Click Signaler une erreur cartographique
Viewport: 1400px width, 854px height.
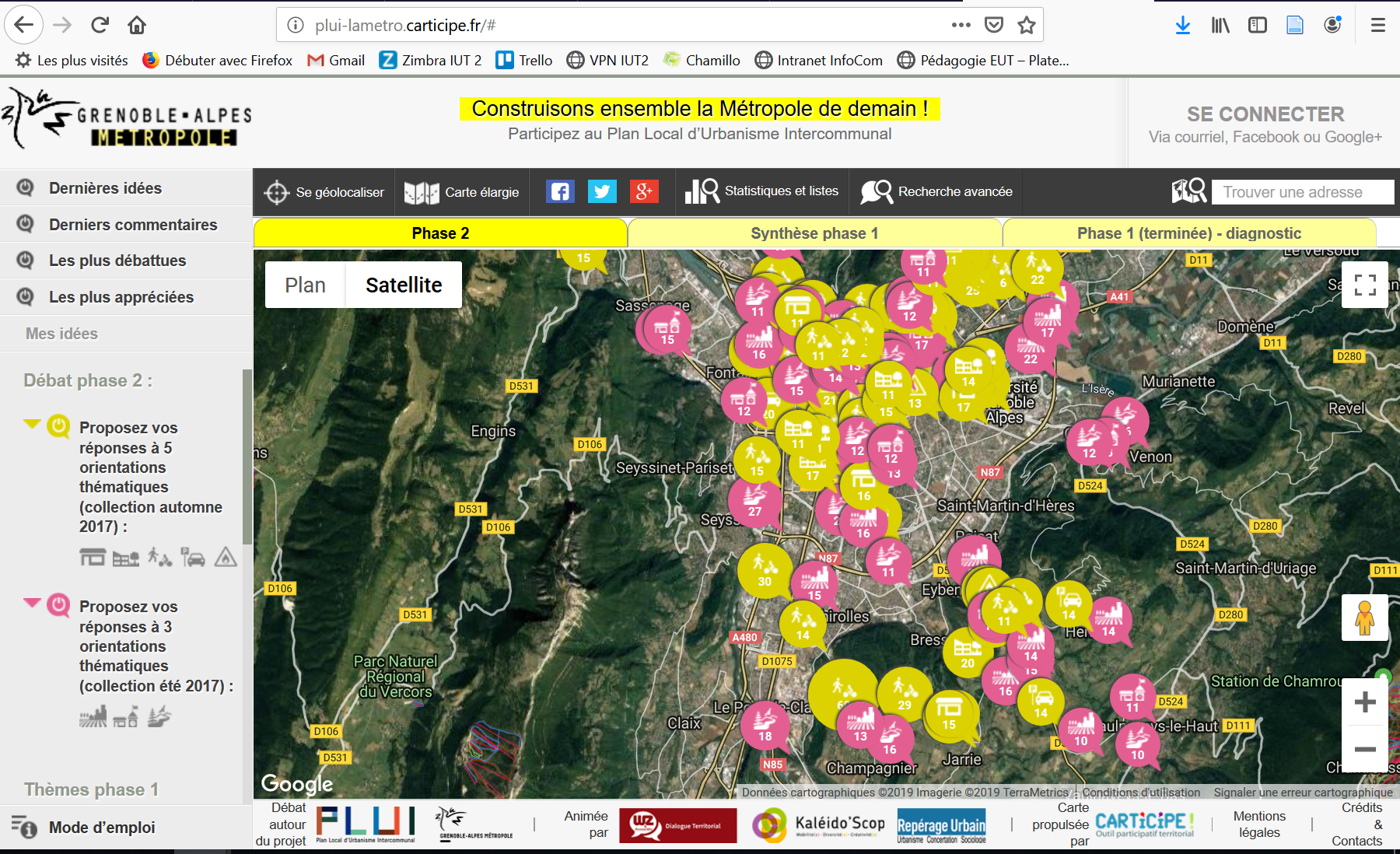coord(1304,793)
